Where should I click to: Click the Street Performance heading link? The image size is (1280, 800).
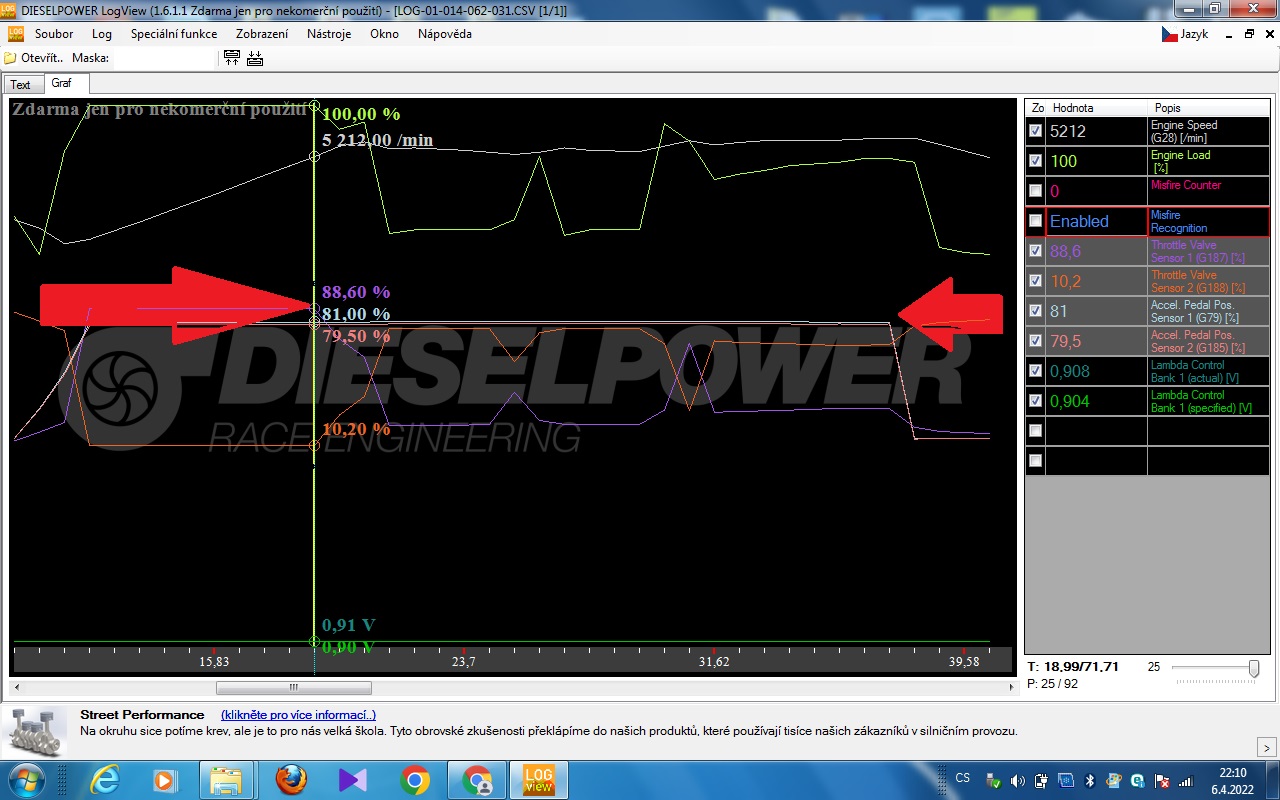141,715
